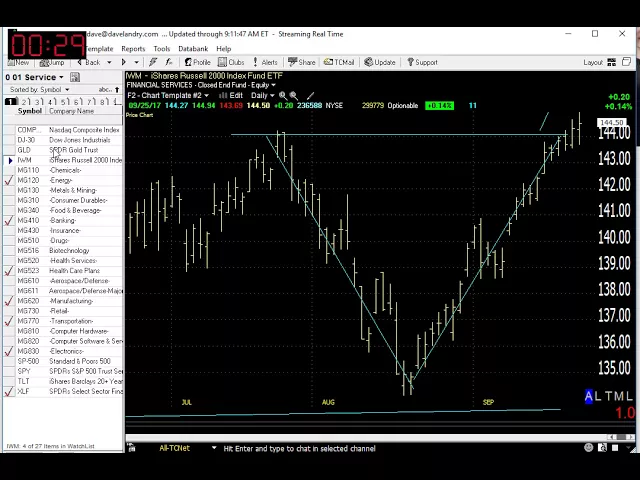Viewport: 640px width, 480px height.
Task: Select the M scale button on chart
Action: pyautogui.click(x=619, y=396)
